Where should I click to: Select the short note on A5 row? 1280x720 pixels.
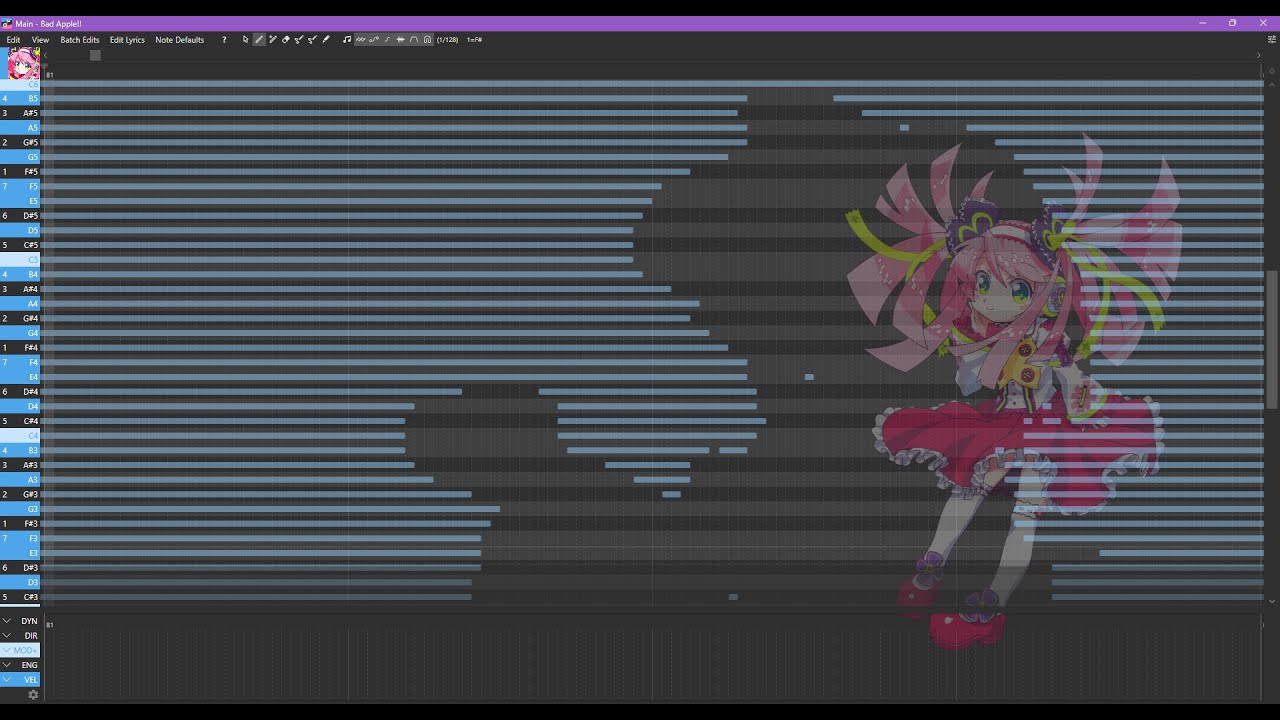(x=904, y=128)
